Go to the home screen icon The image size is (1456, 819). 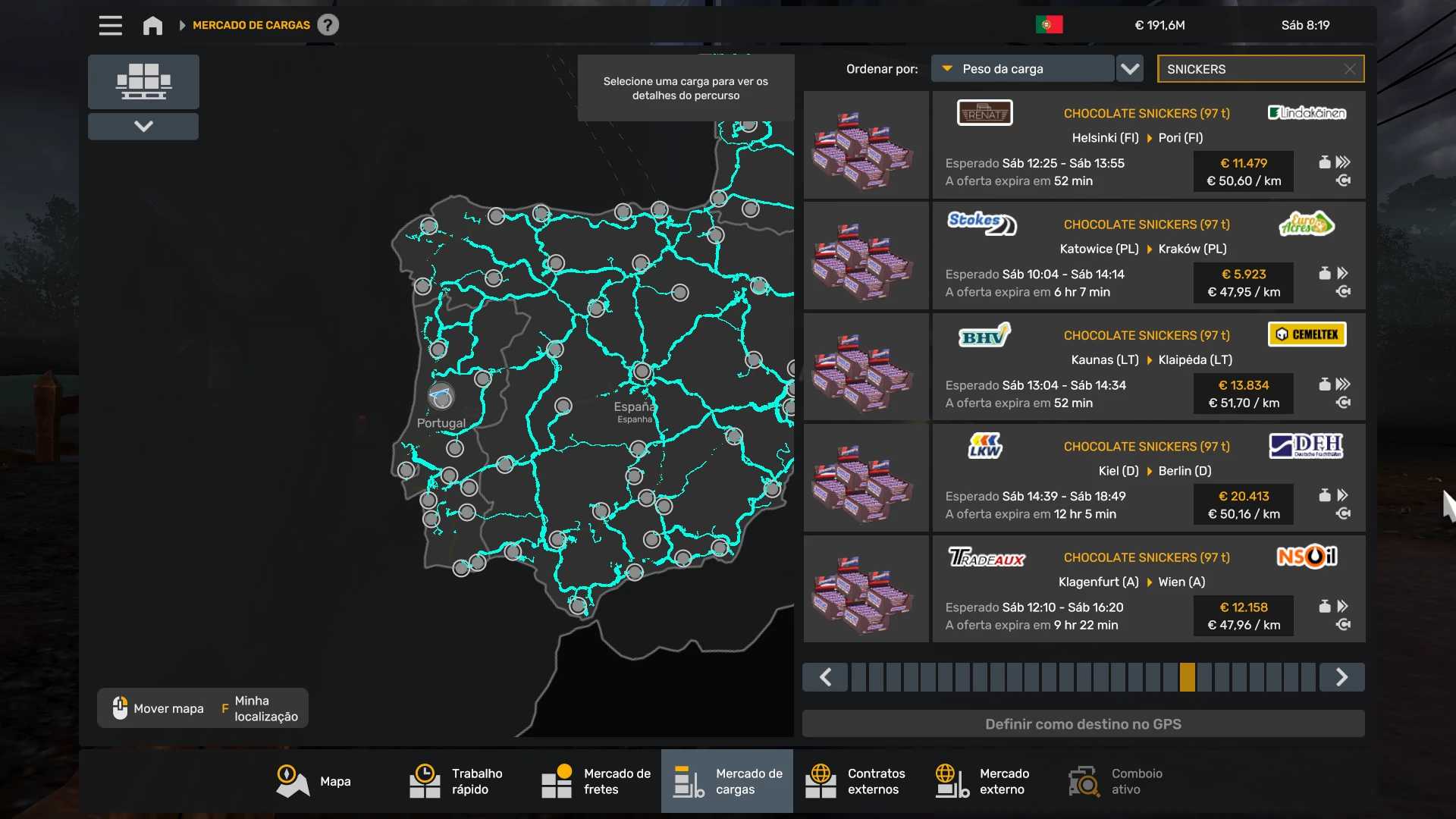point(152,25)
